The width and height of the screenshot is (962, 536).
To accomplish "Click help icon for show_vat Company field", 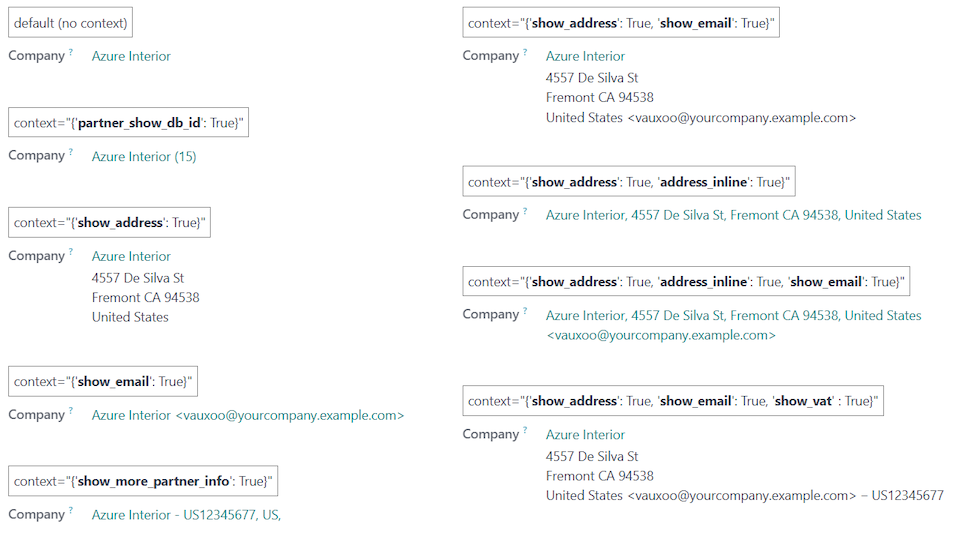I will pos(525,431).
